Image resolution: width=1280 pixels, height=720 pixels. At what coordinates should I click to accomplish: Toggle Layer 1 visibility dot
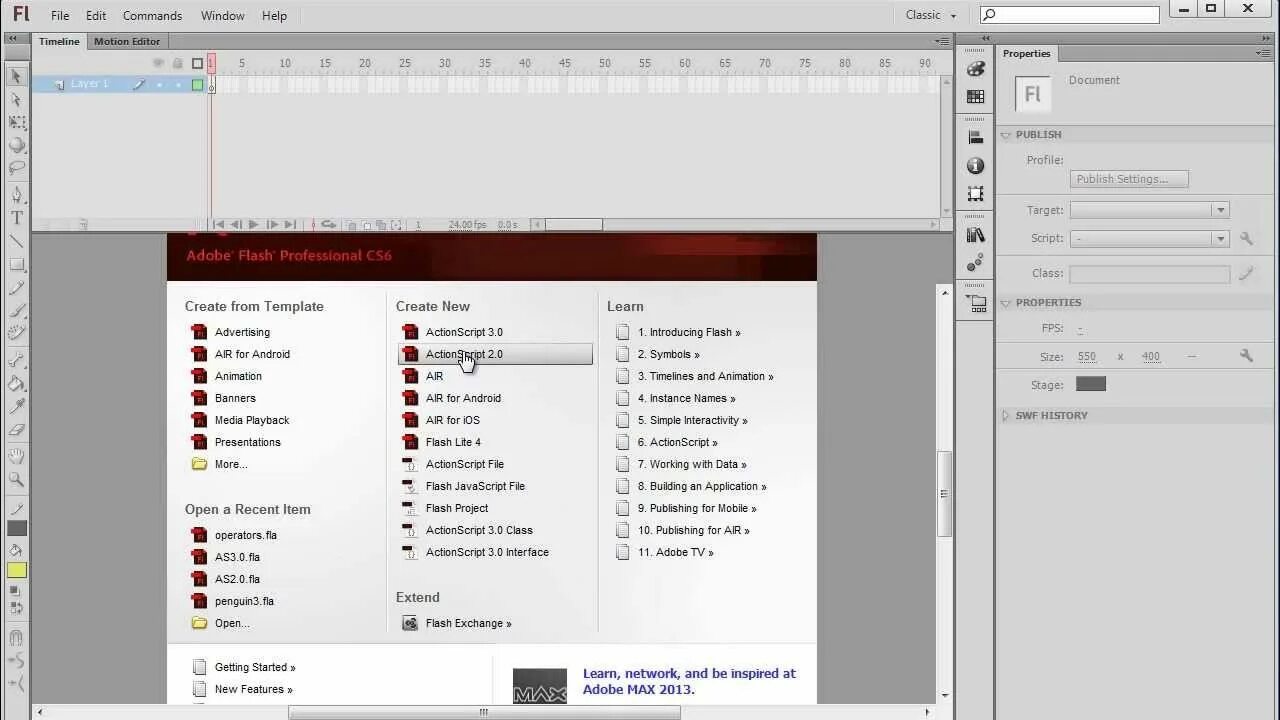click(159, 85)
